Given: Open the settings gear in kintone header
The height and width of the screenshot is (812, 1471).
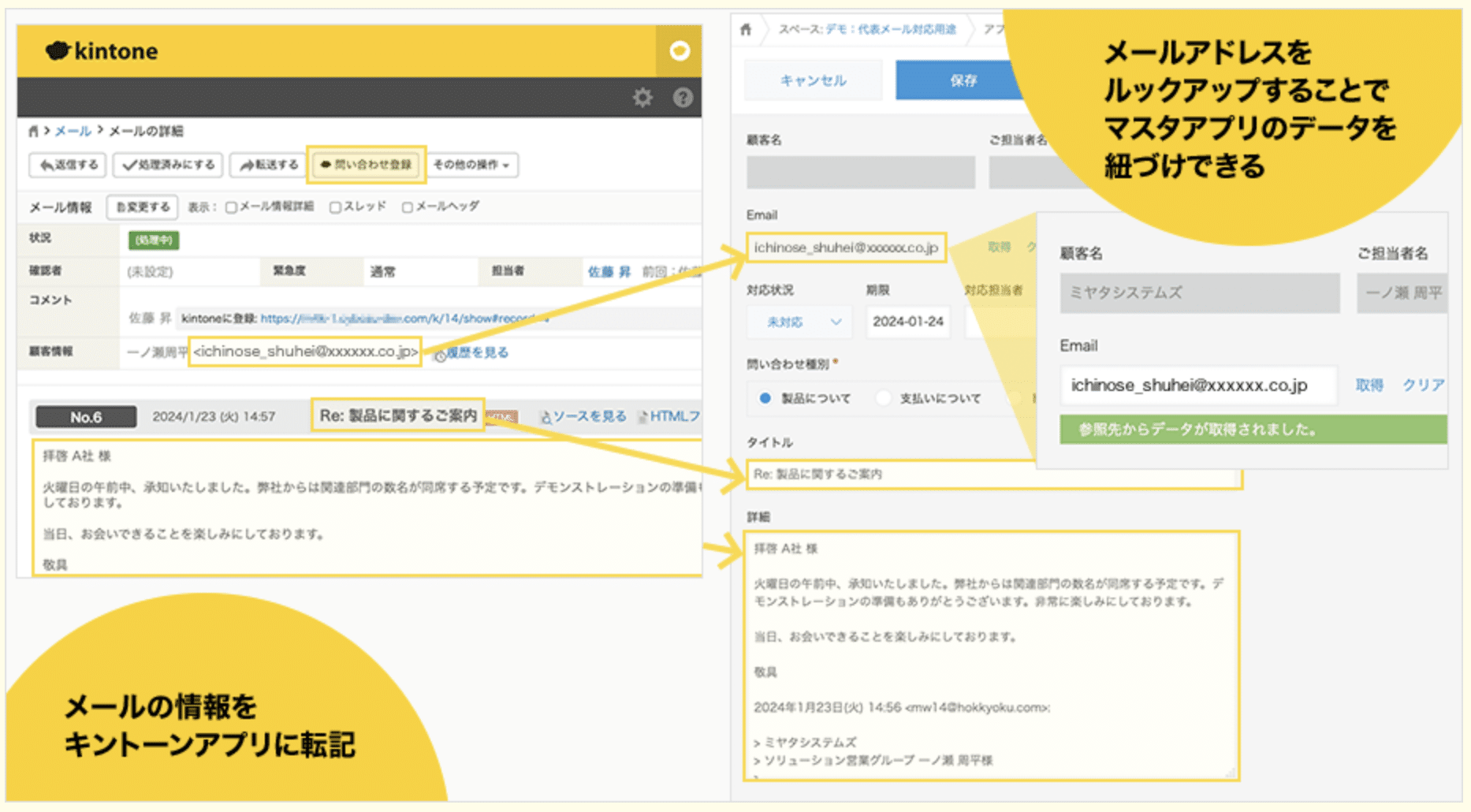Looking at the screenshot, I should coord(643,98).
